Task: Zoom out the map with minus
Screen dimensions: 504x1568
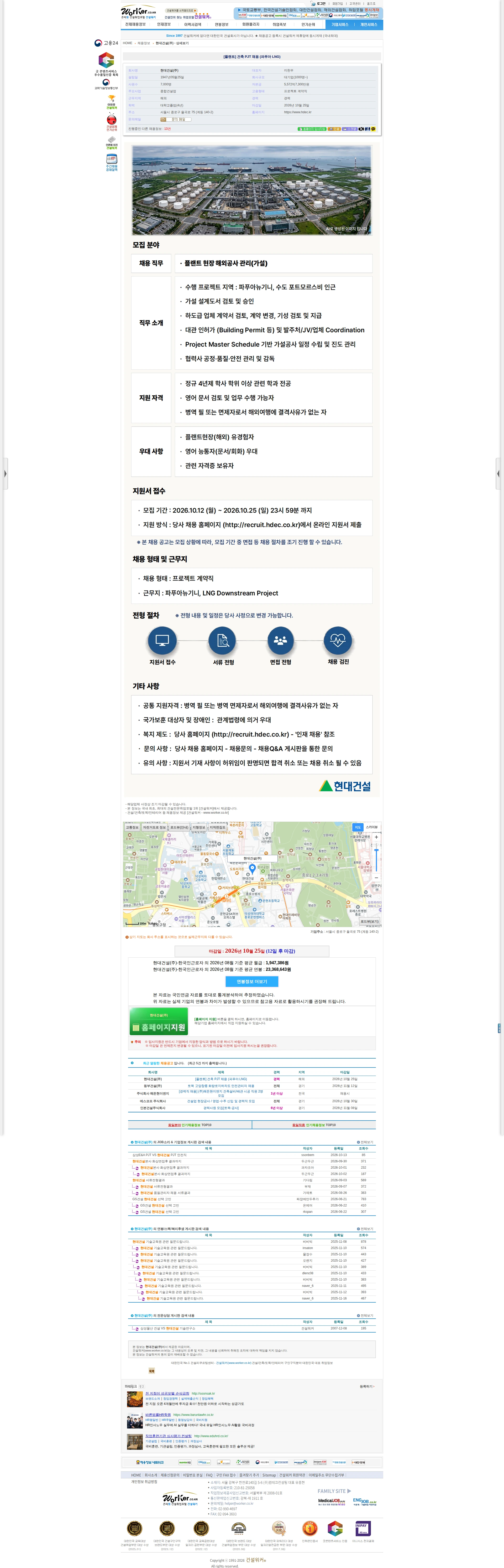Action: tap(376, 878)
